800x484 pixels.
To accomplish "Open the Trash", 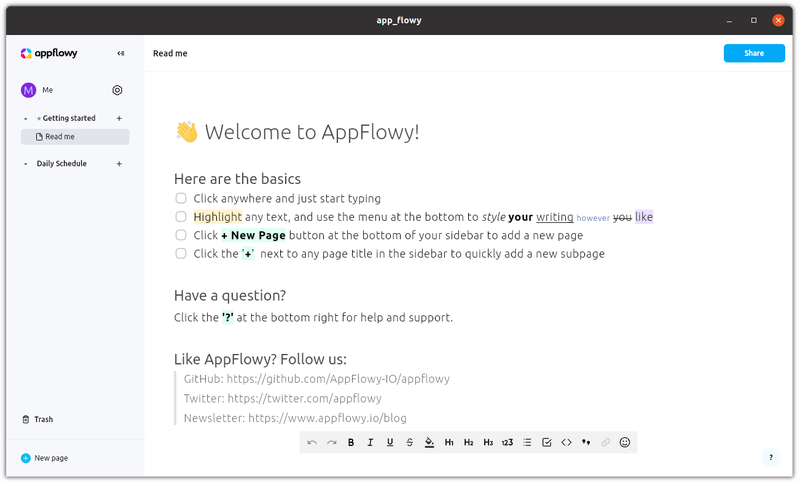I will (38, 420).
